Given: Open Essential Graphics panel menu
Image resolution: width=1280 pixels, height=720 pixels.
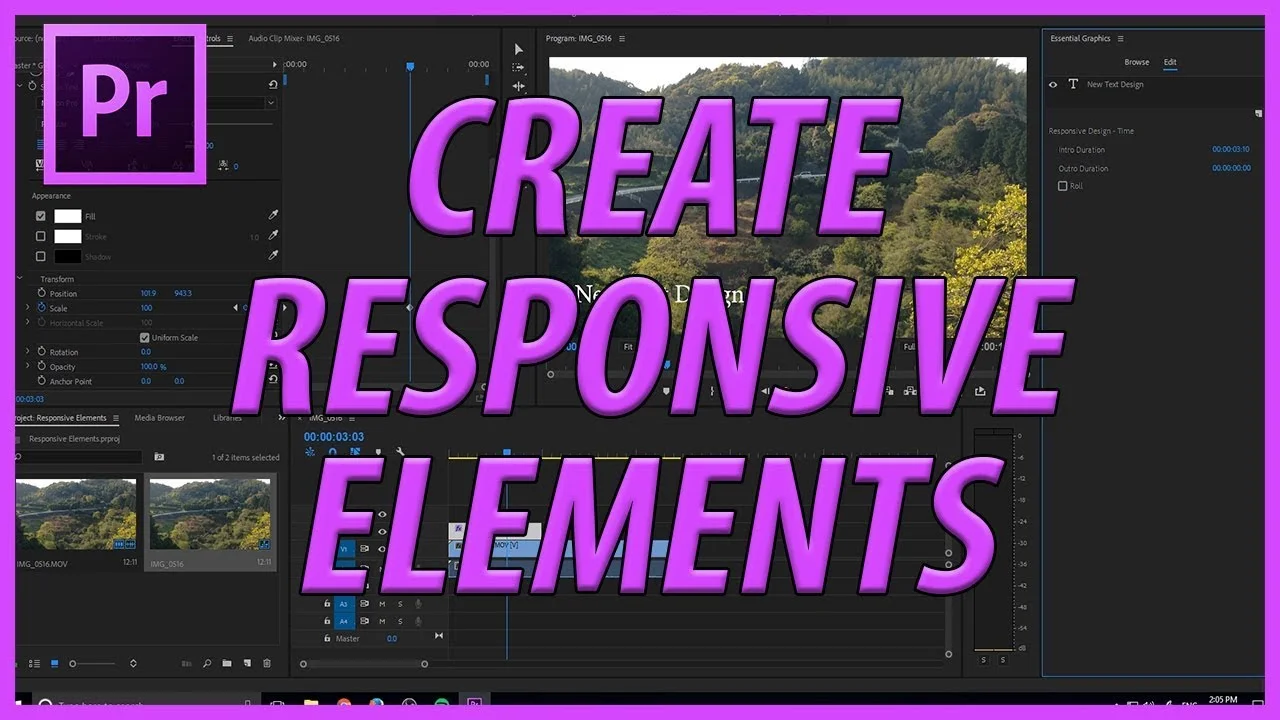Looking at the screenshot, I should [1121, 39].
